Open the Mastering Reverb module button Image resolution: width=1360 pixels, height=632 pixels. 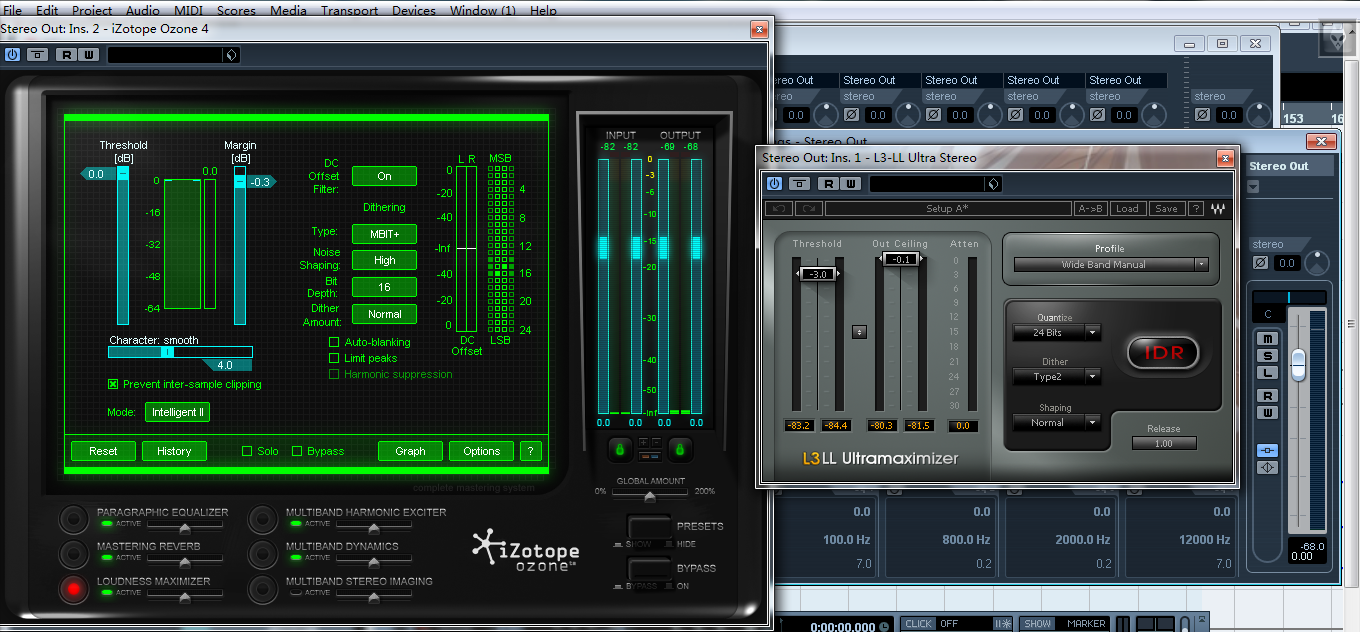[74, 553]
